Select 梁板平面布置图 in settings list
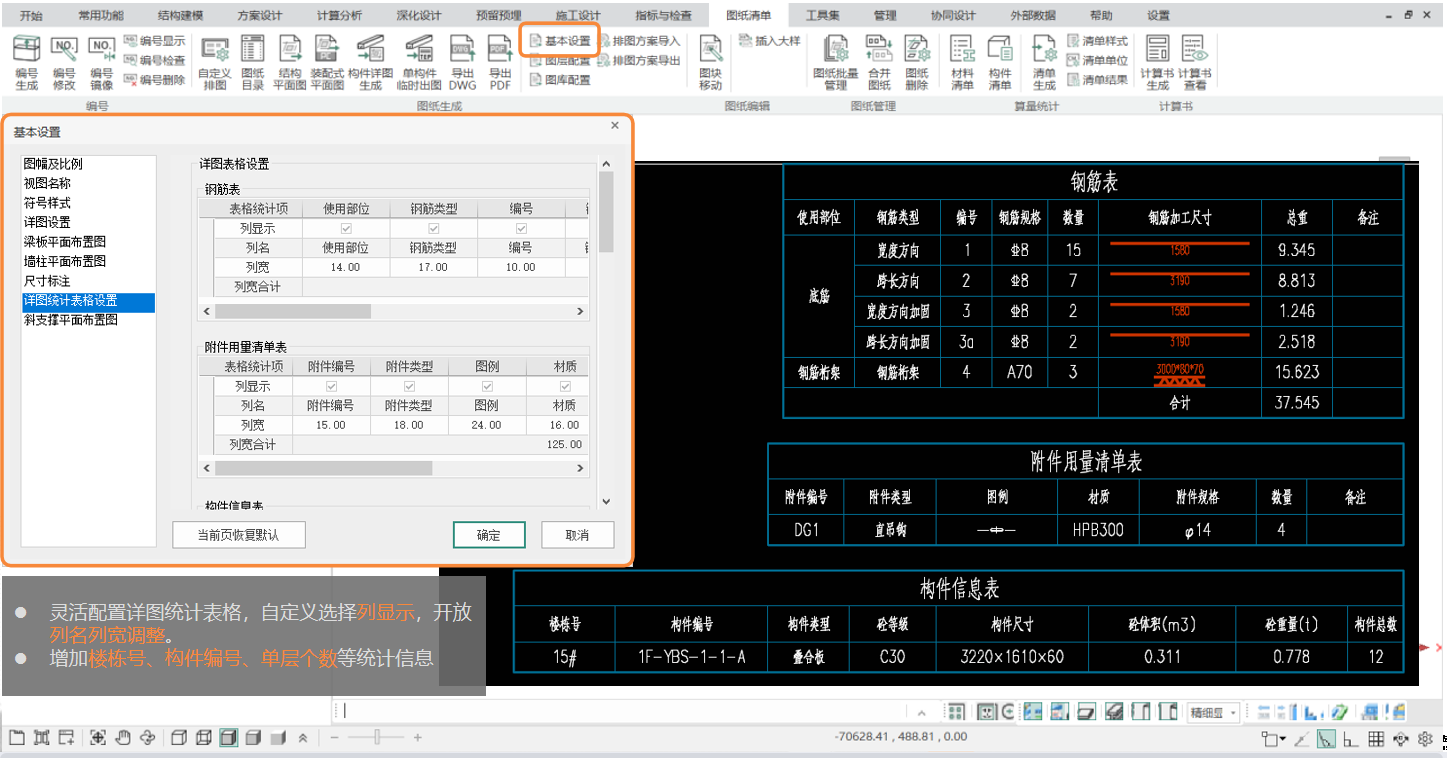 click(65, 242)
